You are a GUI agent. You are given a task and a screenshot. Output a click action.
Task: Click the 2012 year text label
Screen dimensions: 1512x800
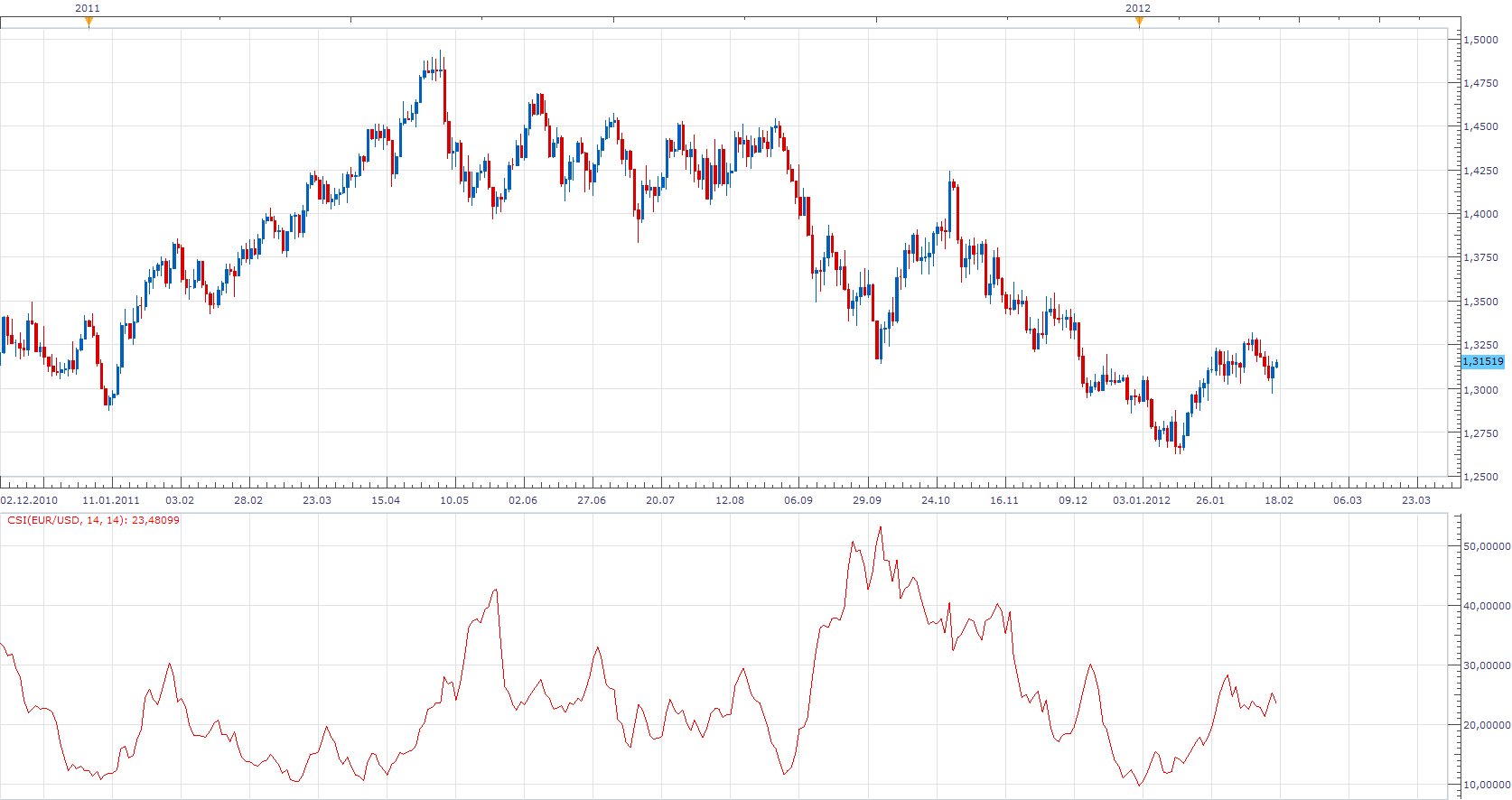[1138, 8]
